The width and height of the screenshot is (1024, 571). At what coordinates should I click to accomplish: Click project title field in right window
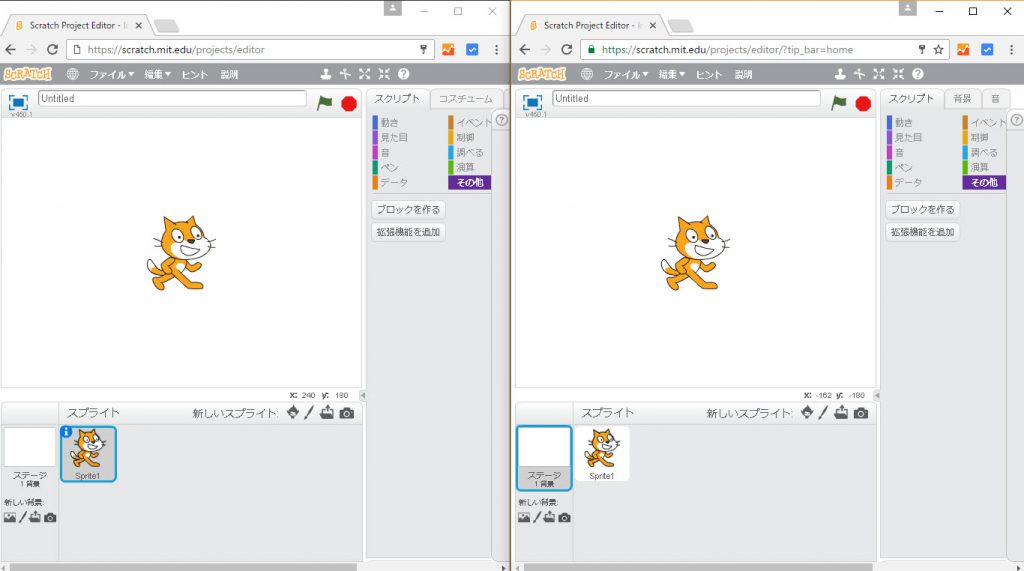pyautogui.click(x=686, y=98)
